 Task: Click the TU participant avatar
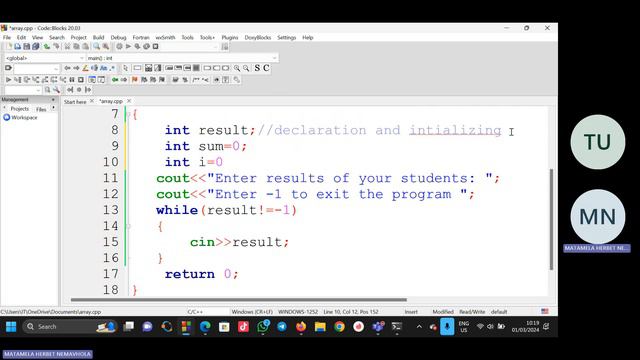pos(598,142)
